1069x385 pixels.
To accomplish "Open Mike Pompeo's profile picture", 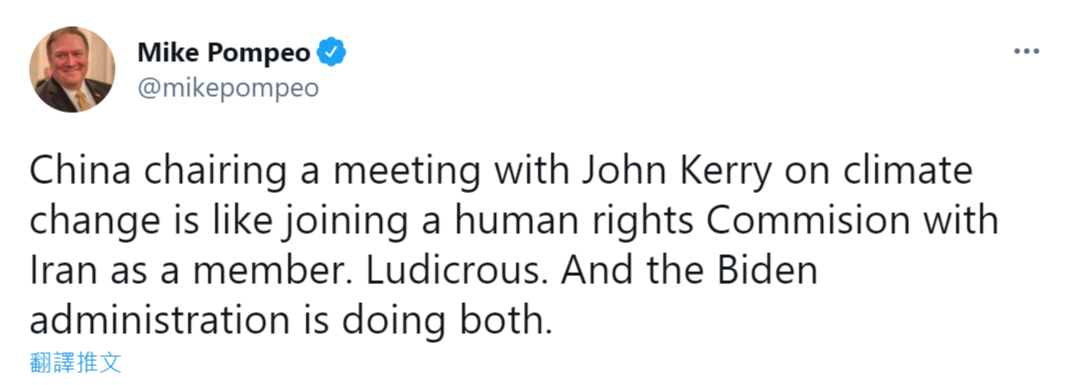I will (x=72, y=70).
